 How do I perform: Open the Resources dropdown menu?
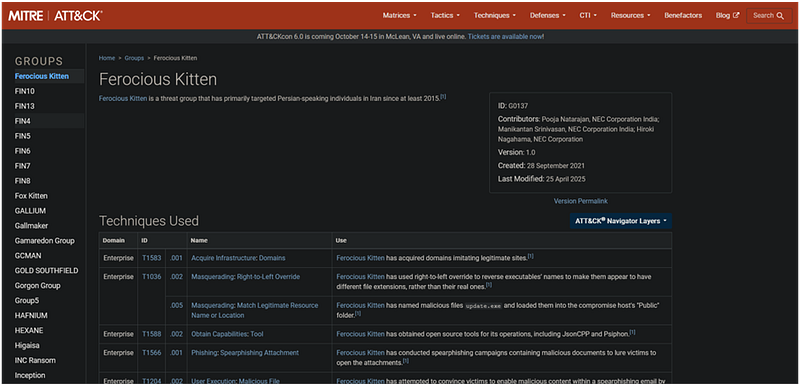pyautogui.click(x=631, y=15)
